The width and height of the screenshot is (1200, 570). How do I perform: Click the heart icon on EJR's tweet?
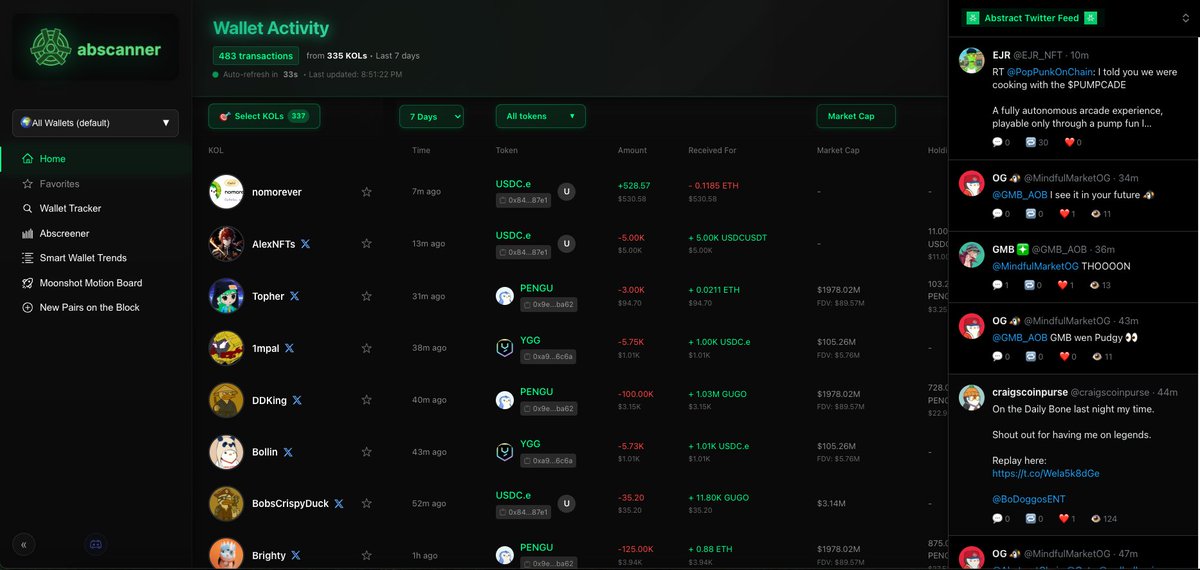pyautogui.click(x=1068, y=143)
